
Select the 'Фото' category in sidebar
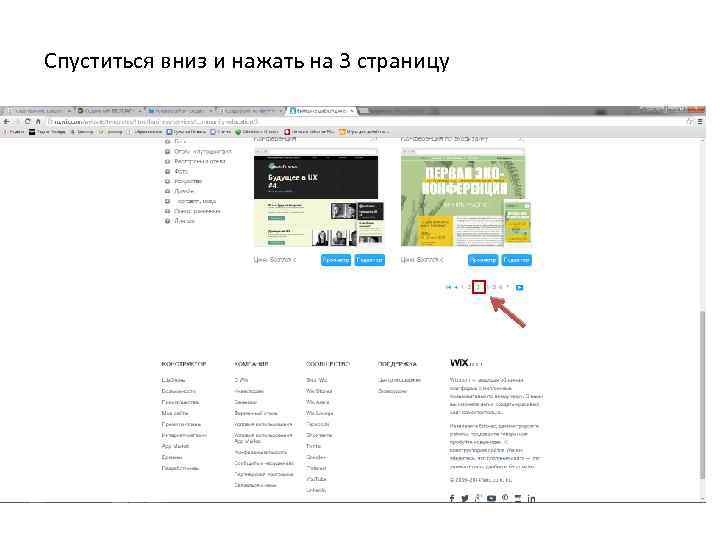tap(181, 171)
